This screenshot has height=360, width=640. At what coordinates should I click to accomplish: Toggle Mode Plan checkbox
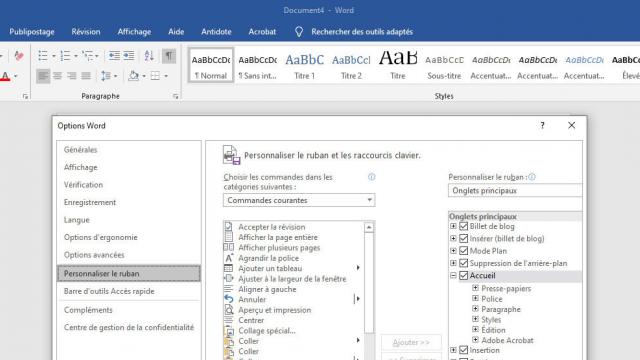click(463, 251)
